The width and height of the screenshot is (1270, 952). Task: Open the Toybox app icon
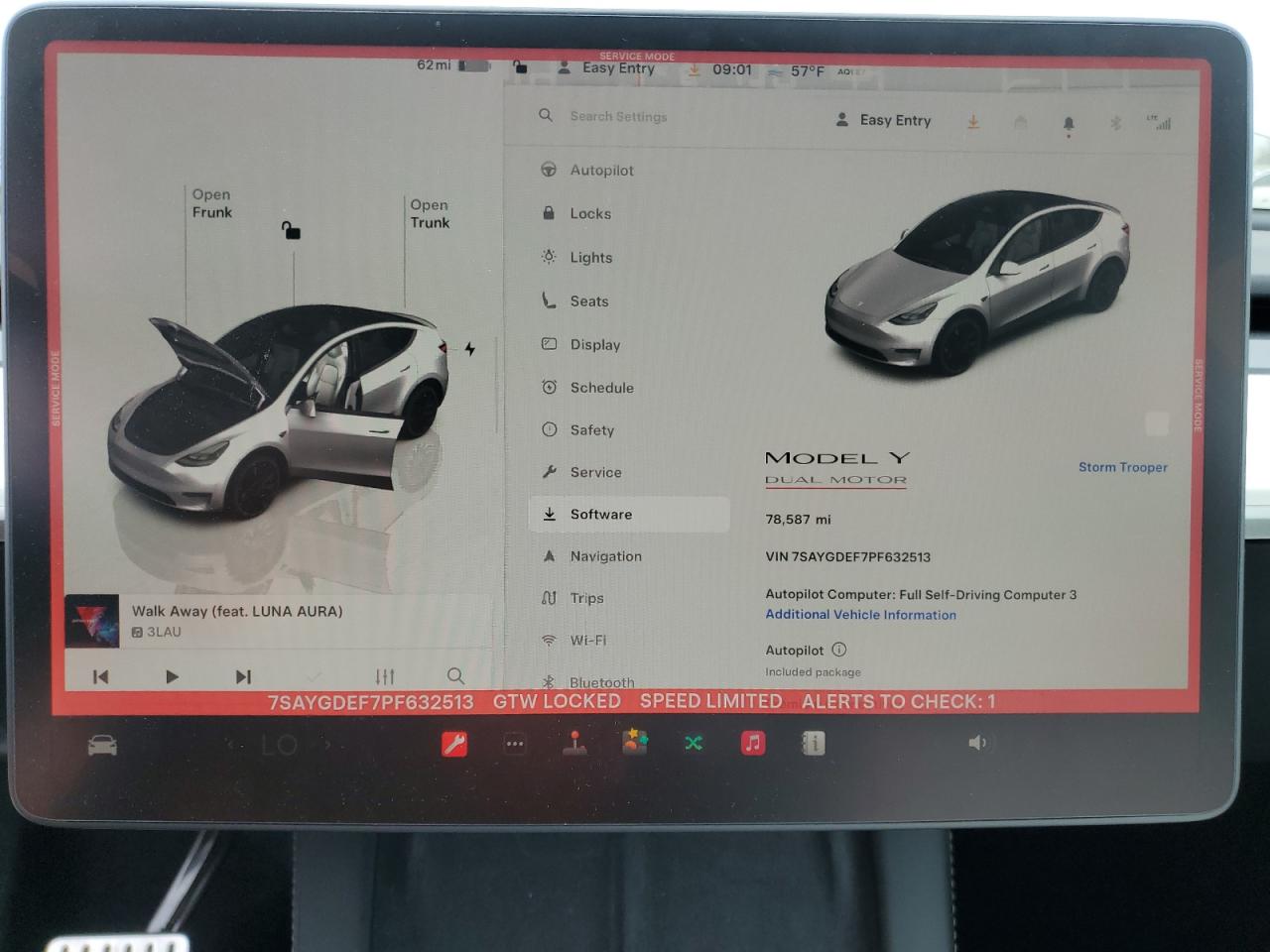click(x=635, y=742)
